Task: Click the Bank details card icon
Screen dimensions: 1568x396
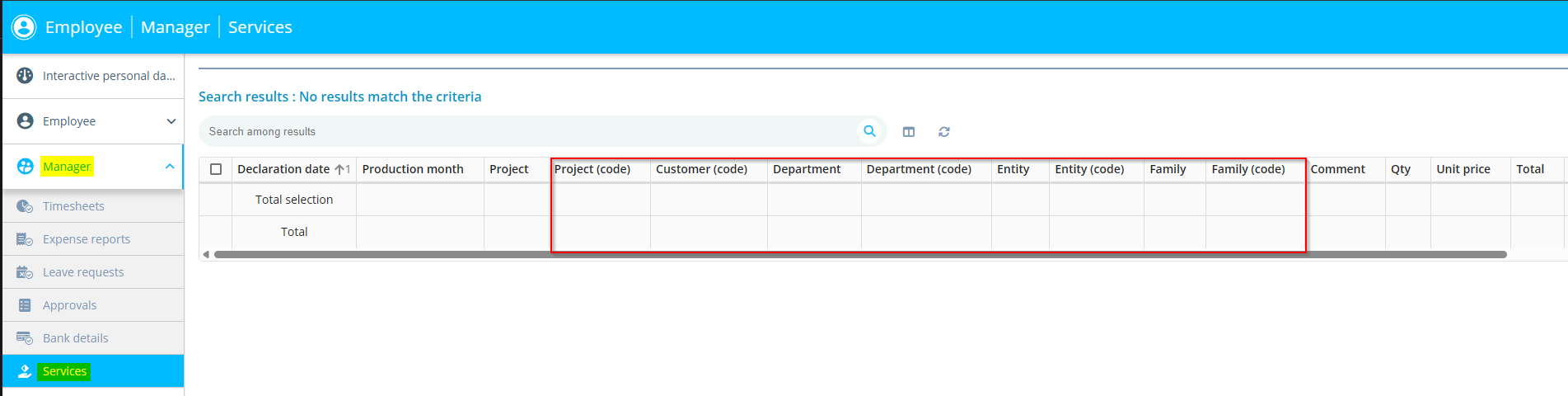Action: 25,338
